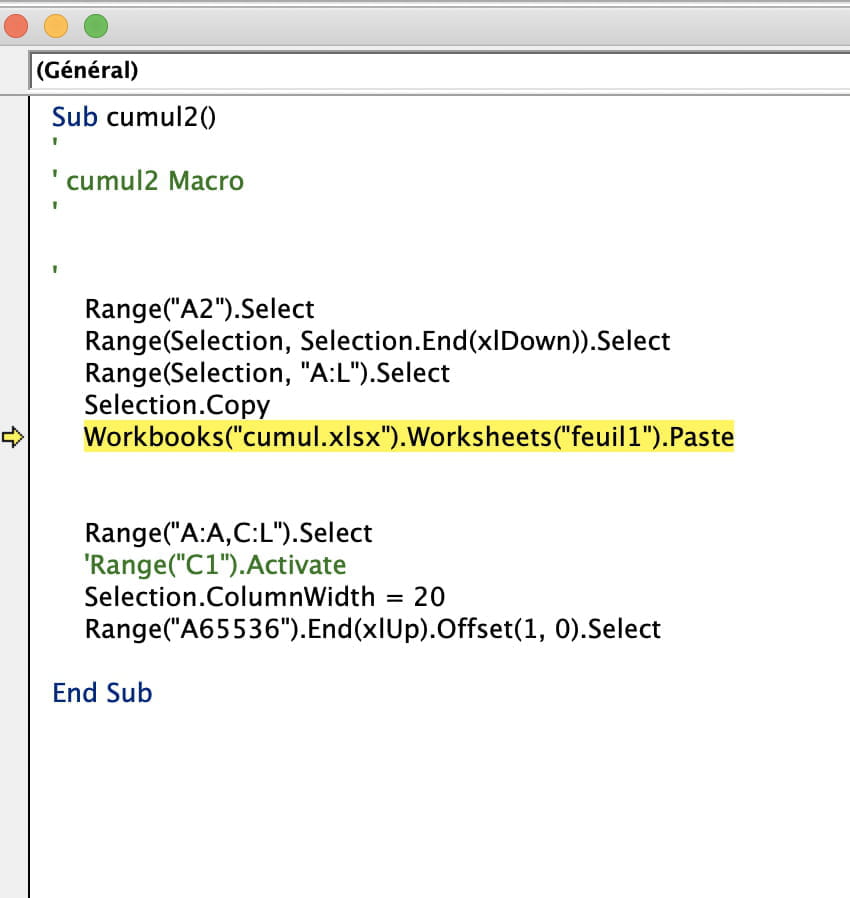Viewport: 850px width, 898px height.
Task: Click the Range("A:A,C:L").Select line
Action: (229, 533)
